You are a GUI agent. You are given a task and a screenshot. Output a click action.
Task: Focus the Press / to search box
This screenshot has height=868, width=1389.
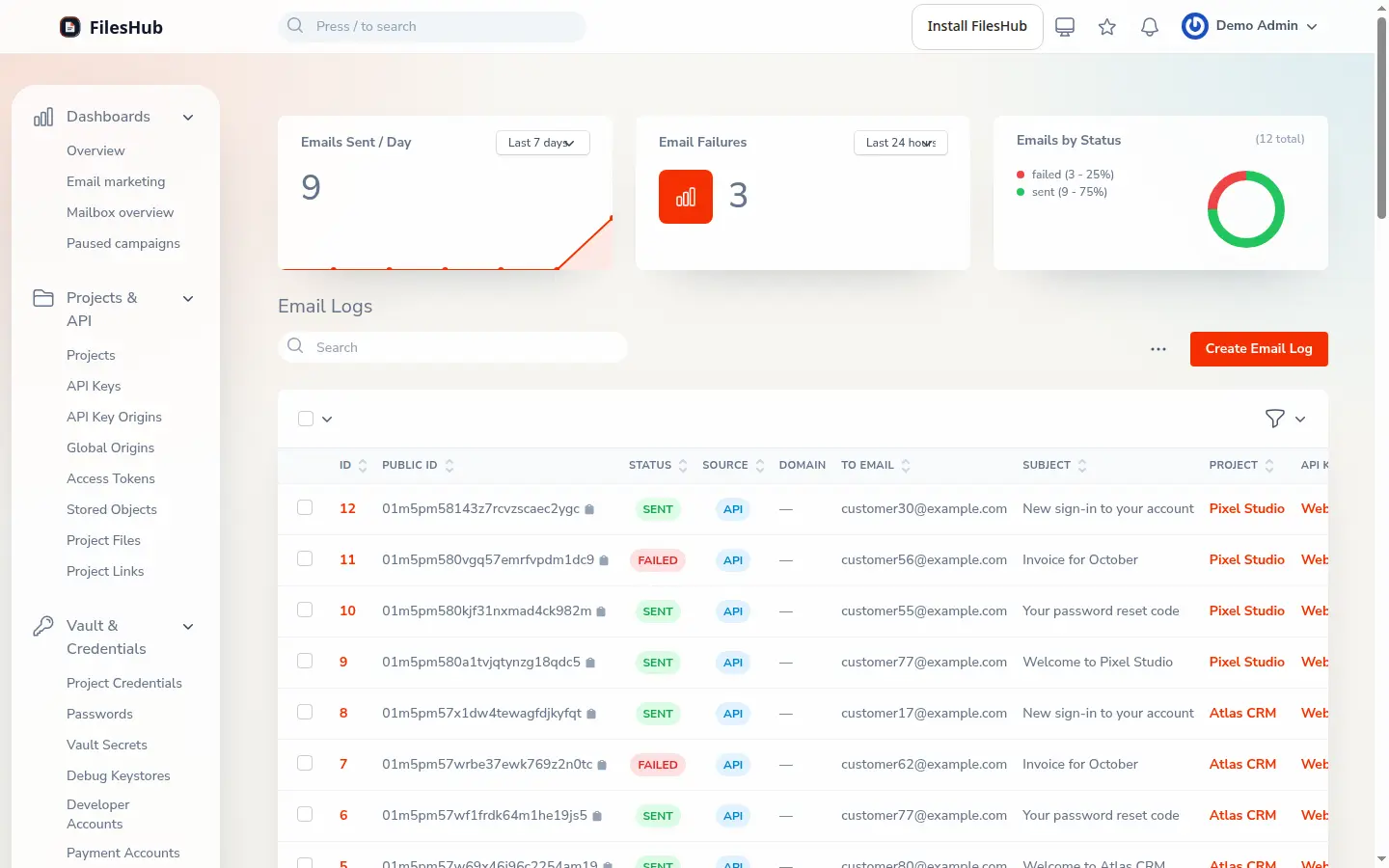coord(432,26)
